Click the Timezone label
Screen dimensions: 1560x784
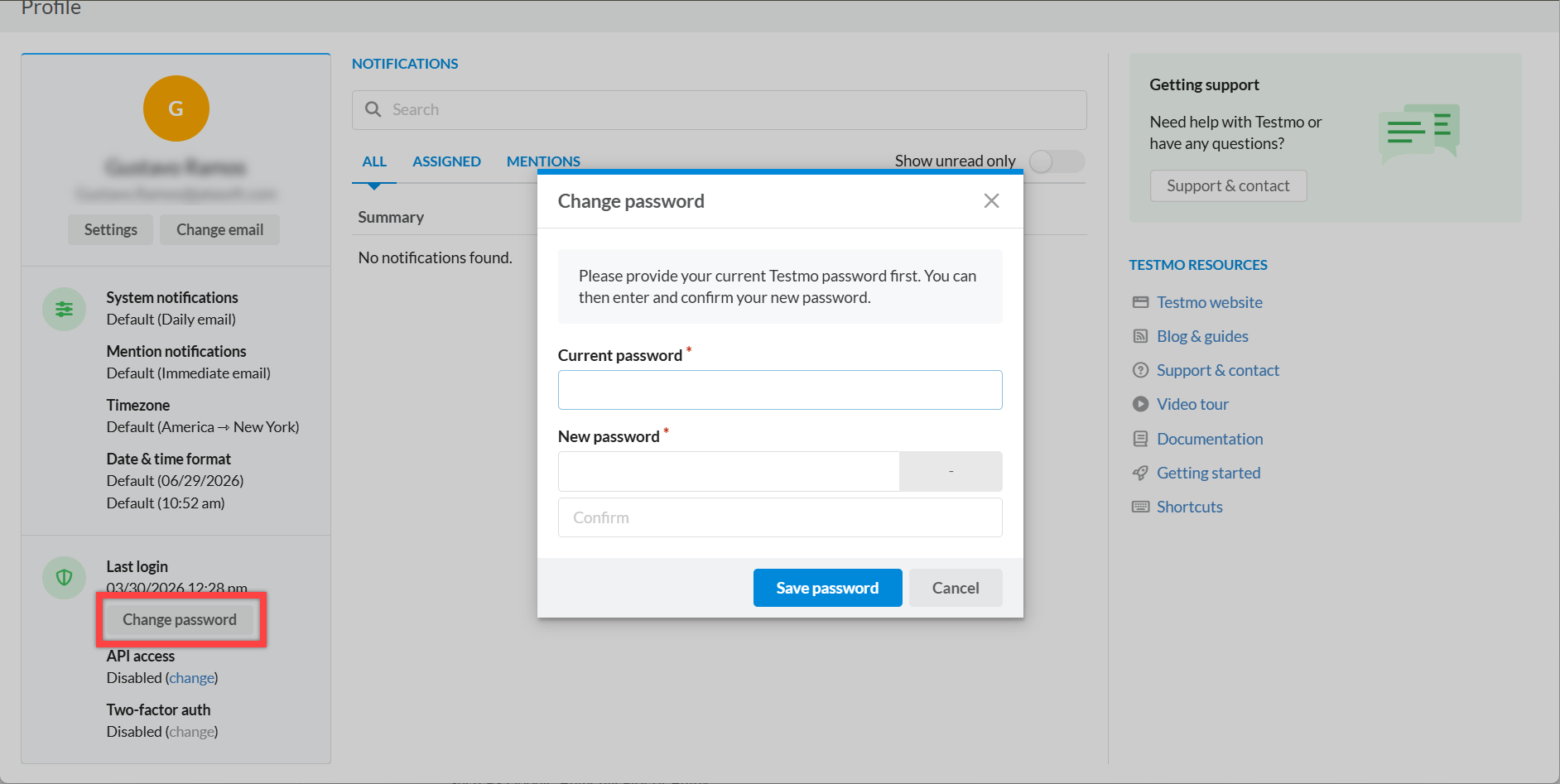138,405
